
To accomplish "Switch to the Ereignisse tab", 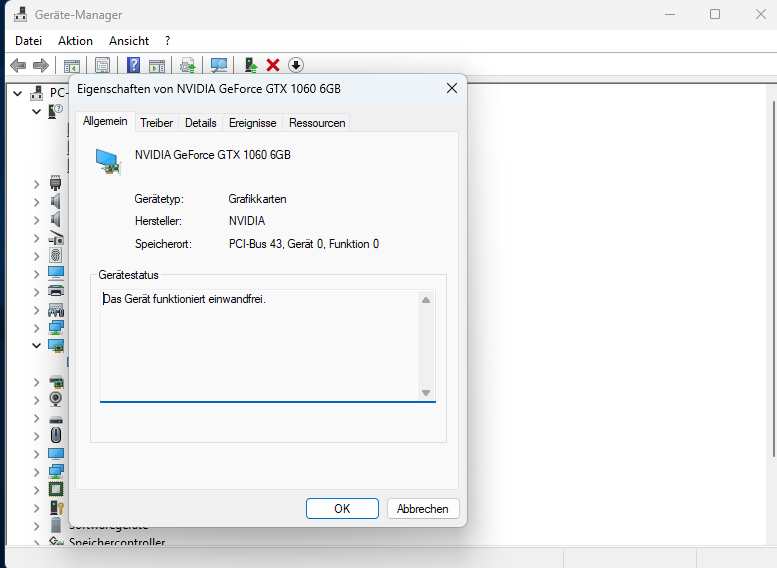I will [253, 123].
